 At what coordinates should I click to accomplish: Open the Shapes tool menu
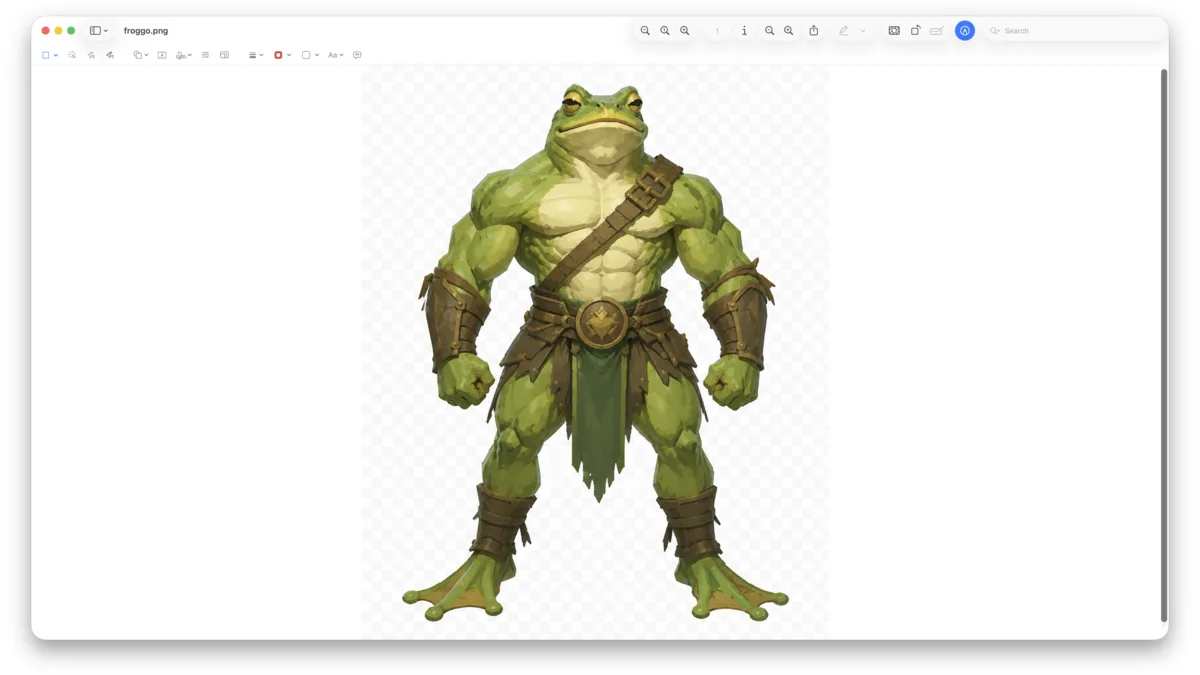click(x=141, y=55)
